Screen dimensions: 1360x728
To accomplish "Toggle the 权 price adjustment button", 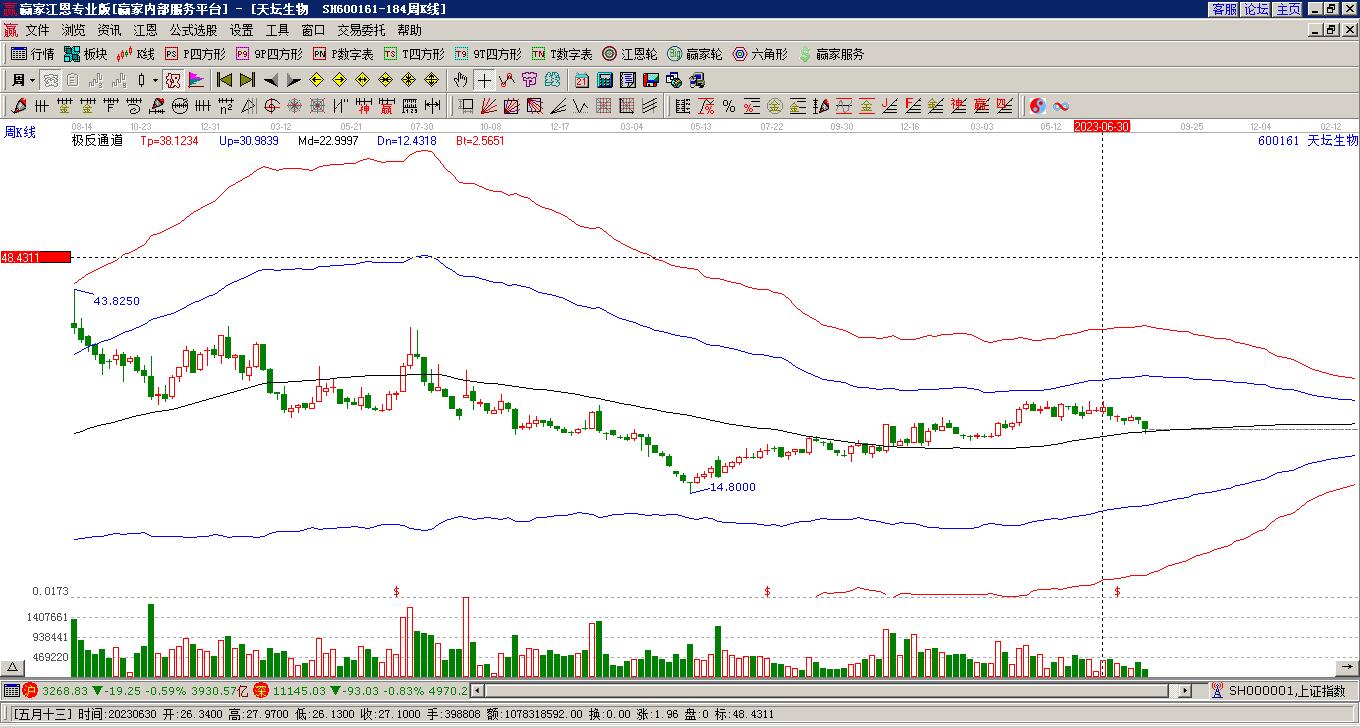I will point(172,80).
